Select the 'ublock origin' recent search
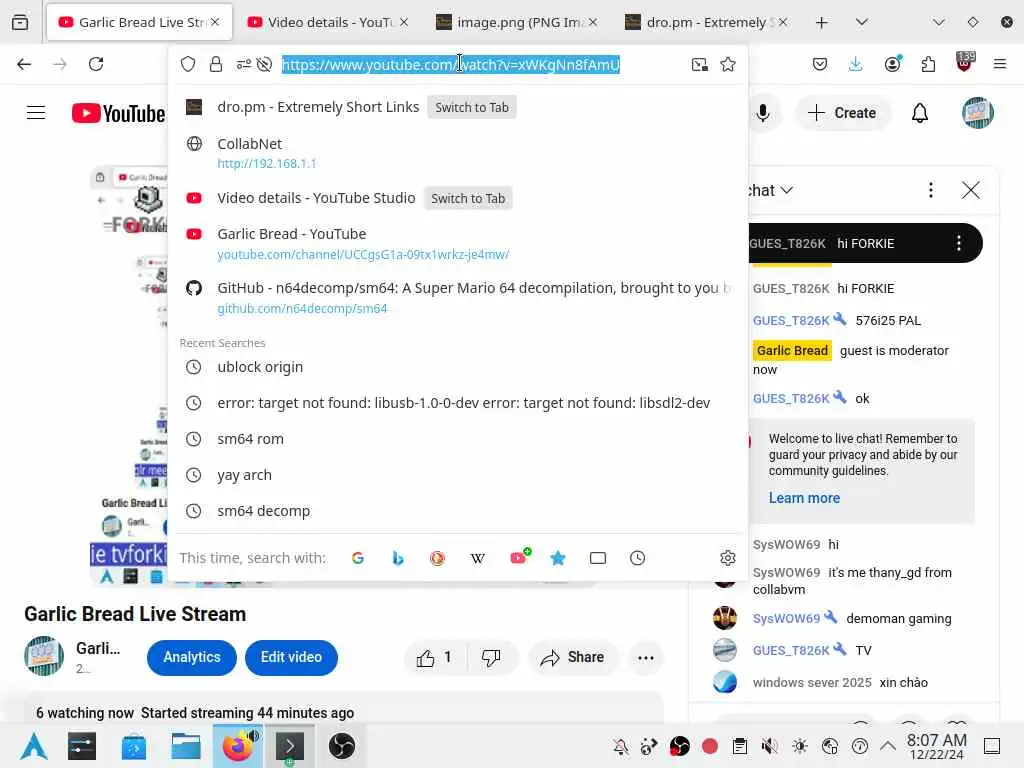Image resolution: width=1024 pixels, height=768 pixels. pyautogui.click(x=457, y=367)
